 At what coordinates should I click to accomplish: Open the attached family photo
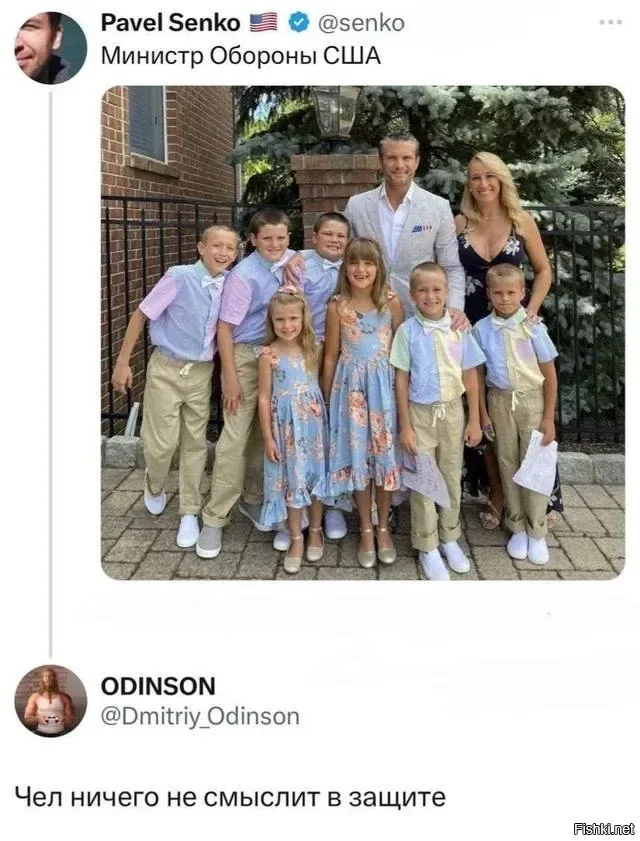click(363, 333)
